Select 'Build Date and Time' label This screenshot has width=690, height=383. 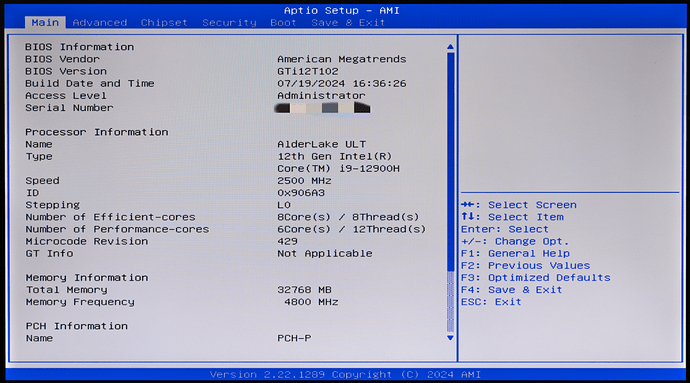pyautogui.click(x=90, y=83)
